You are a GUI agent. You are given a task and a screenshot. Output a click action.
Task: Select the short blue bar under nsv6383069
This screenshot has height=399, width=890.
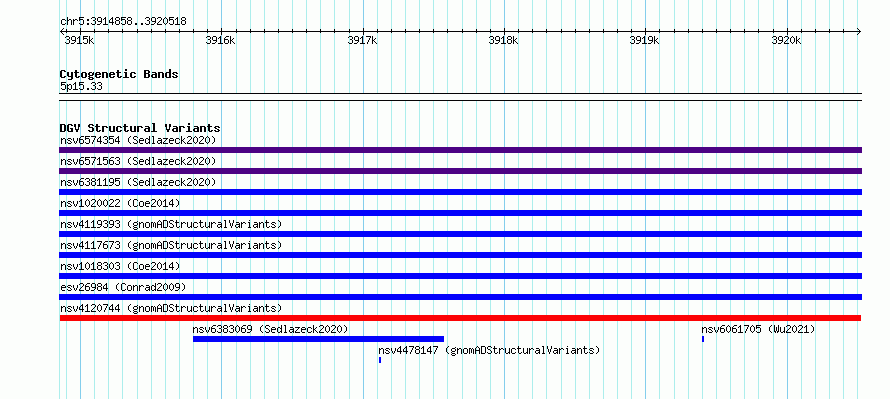[318, 339]
